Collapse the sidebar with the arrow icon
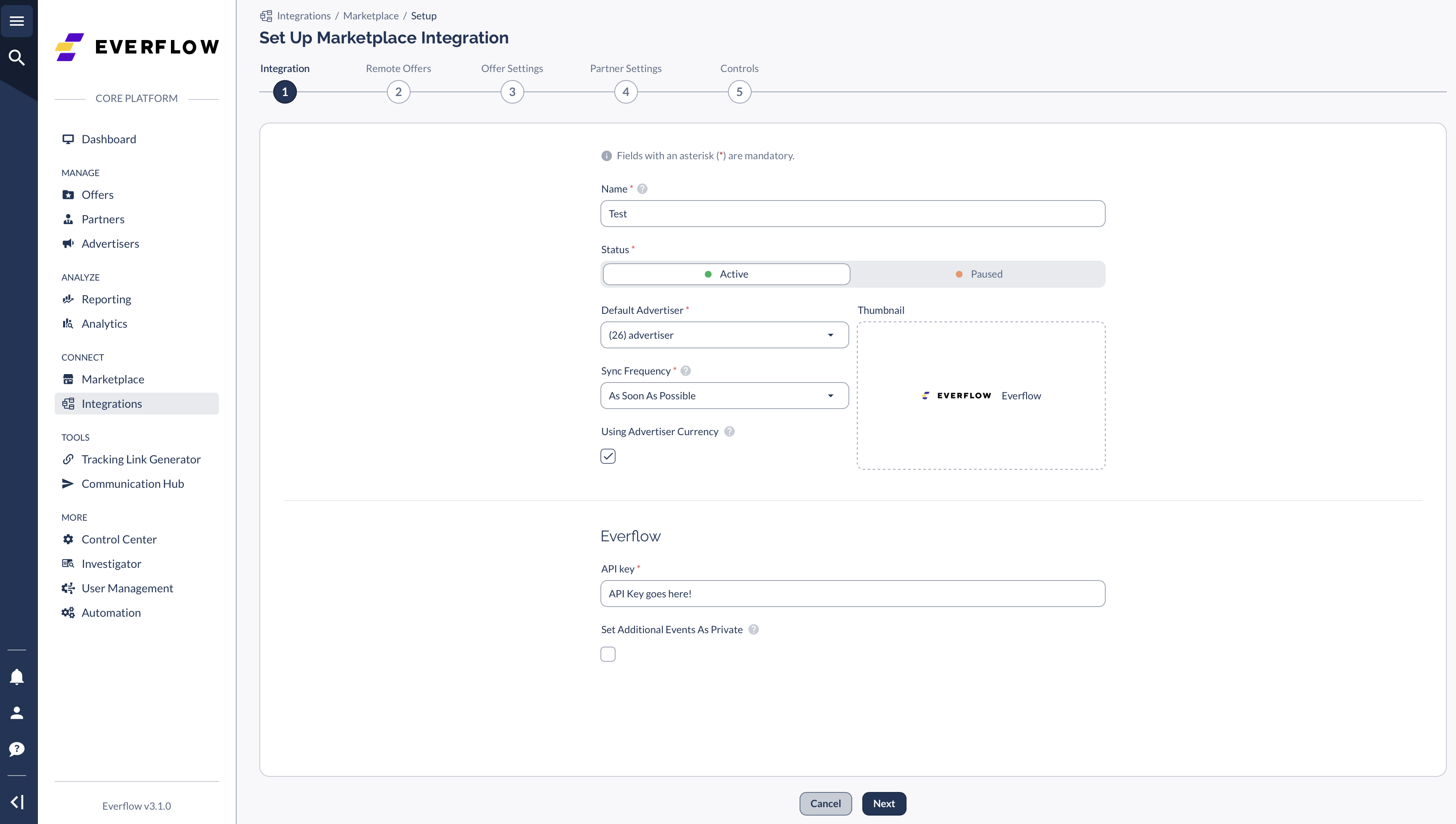The width and height of the screenshot is (1456, 824). tap(17, 802)
